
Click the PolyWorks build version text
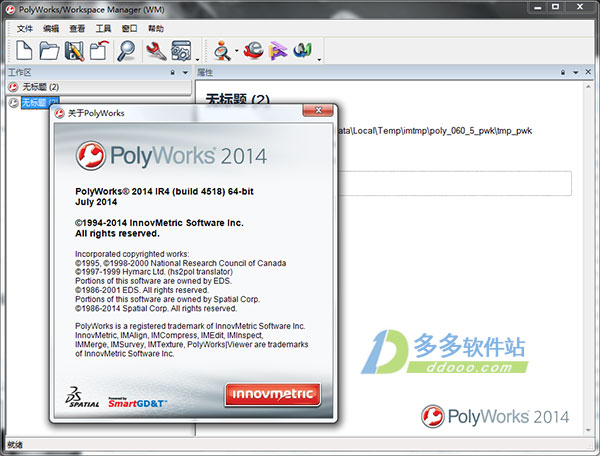[x=164, y=191]
